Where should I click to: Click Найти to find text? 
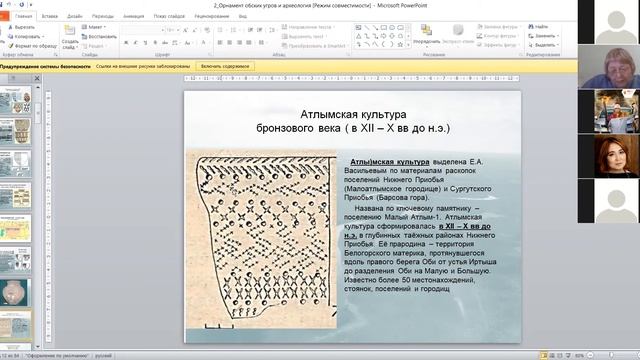pos(538,27)
